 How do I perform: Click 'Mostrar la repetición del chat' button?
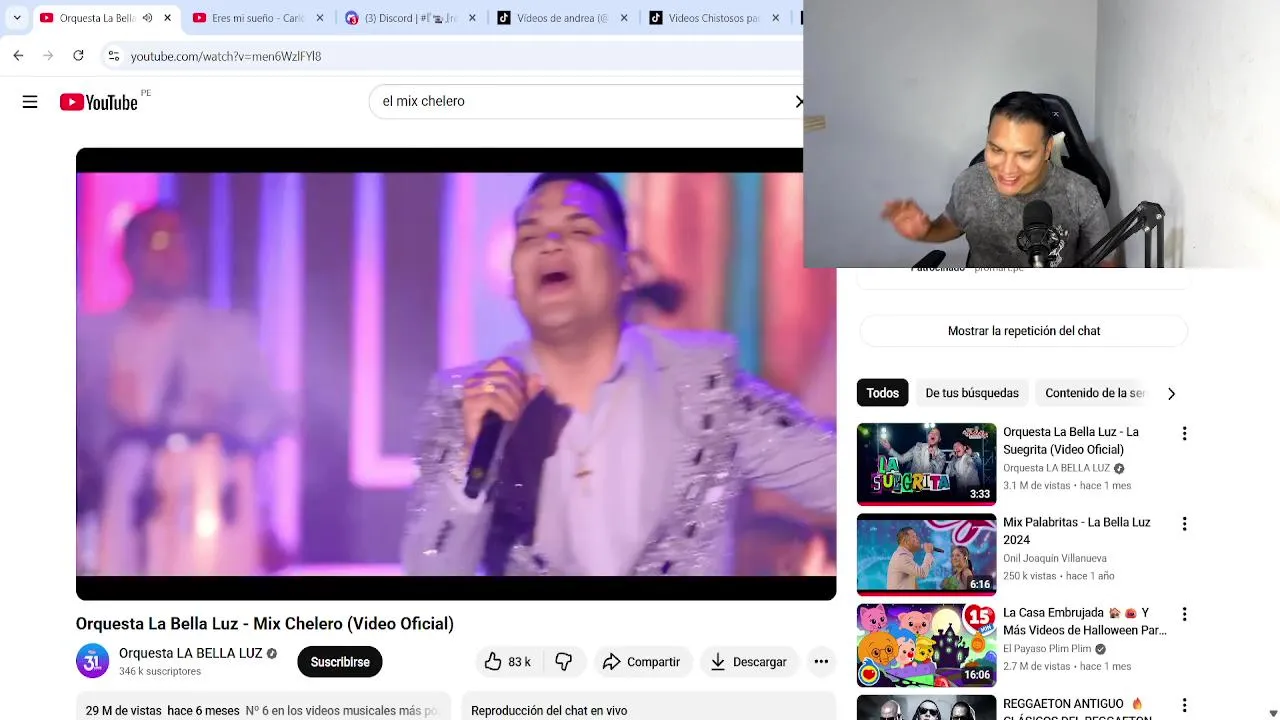click(x=1024, y=331)
